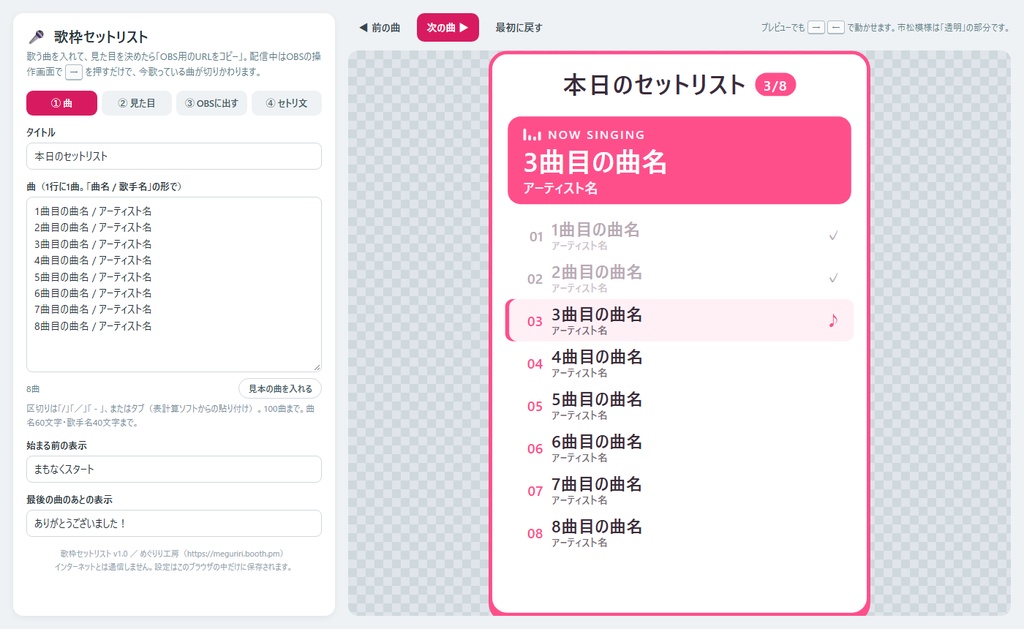The width and height of the screenshot is (1024, 629).
Task: Select the ④ セトリ文 tab
Action: coord(287,103)
